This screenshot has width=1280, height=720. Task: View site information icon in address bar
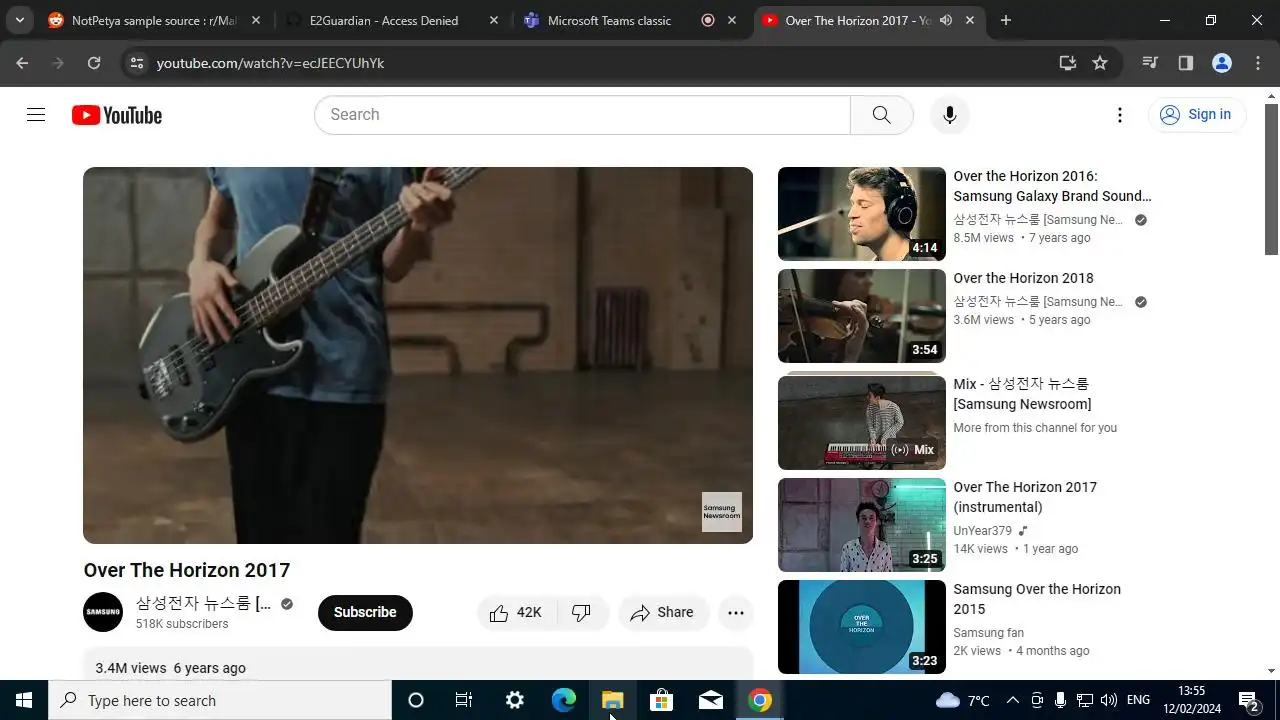pyautogui.click(x=137, y=63)
